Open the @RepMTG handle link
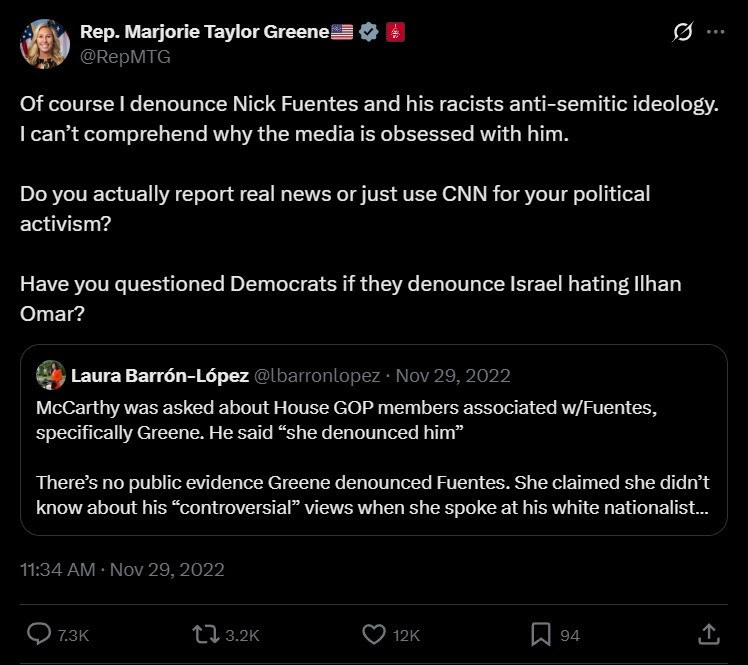748x665 pixels. 125,57
